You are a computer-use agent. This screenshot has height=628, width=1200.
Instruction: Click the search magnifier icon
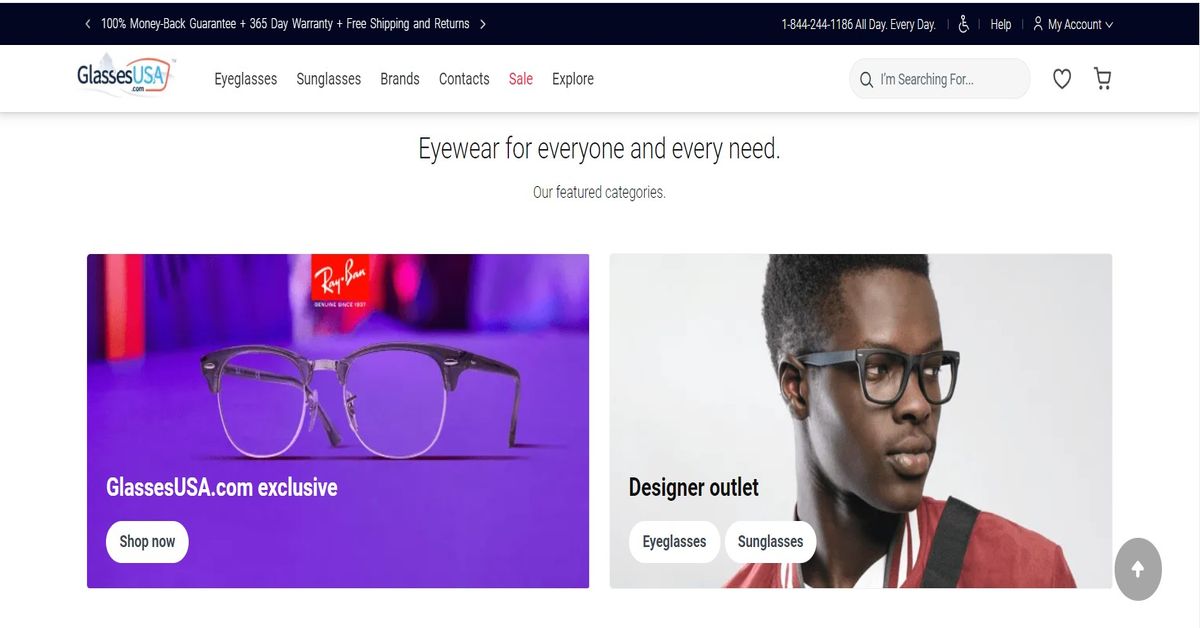pyautogui.click(x=866, y=79)
